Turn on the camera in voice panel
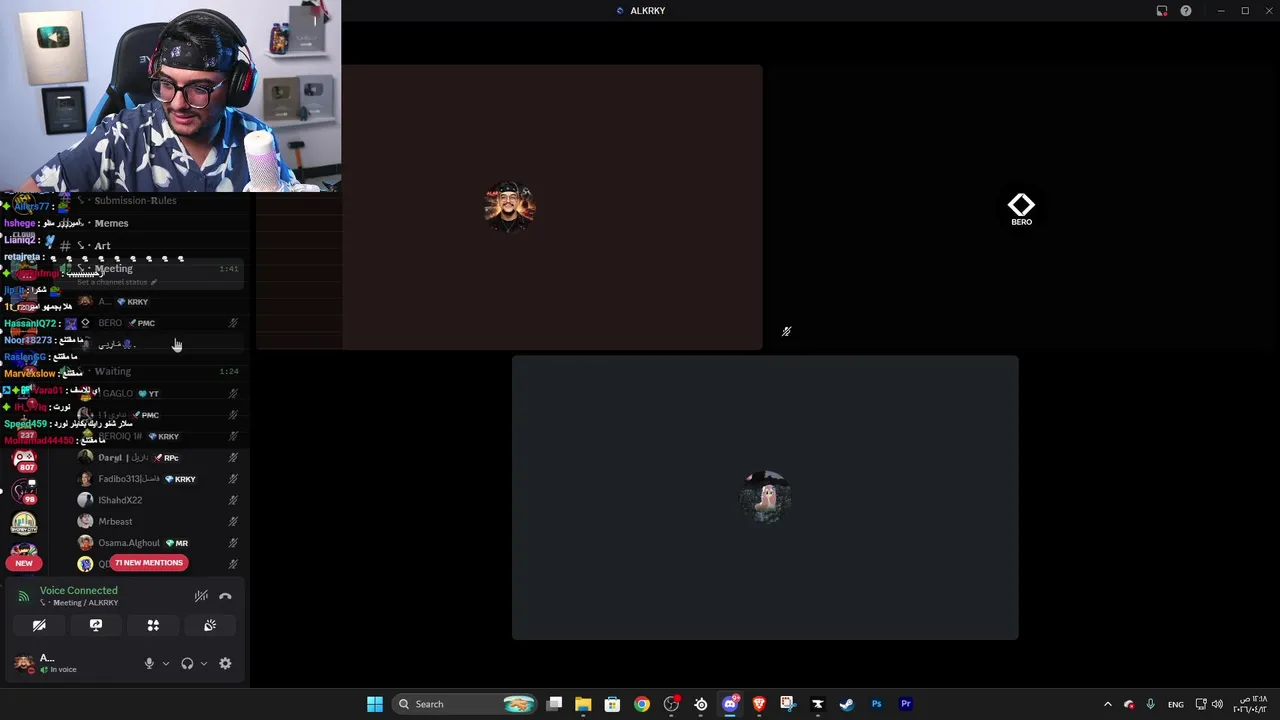This screenshot has height=720, width=1280. (x=39, y=625)
